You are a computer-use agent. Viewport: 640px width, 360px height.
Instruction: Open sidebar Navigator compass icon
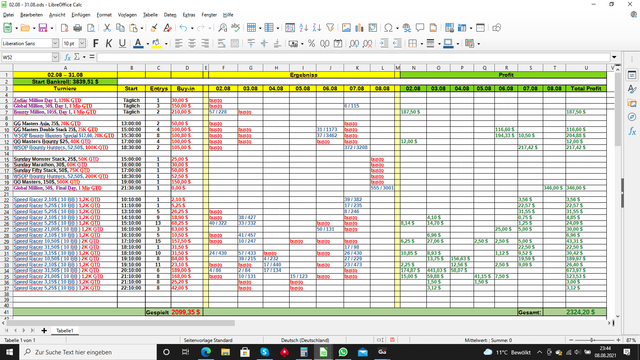[x=632, y=117]
